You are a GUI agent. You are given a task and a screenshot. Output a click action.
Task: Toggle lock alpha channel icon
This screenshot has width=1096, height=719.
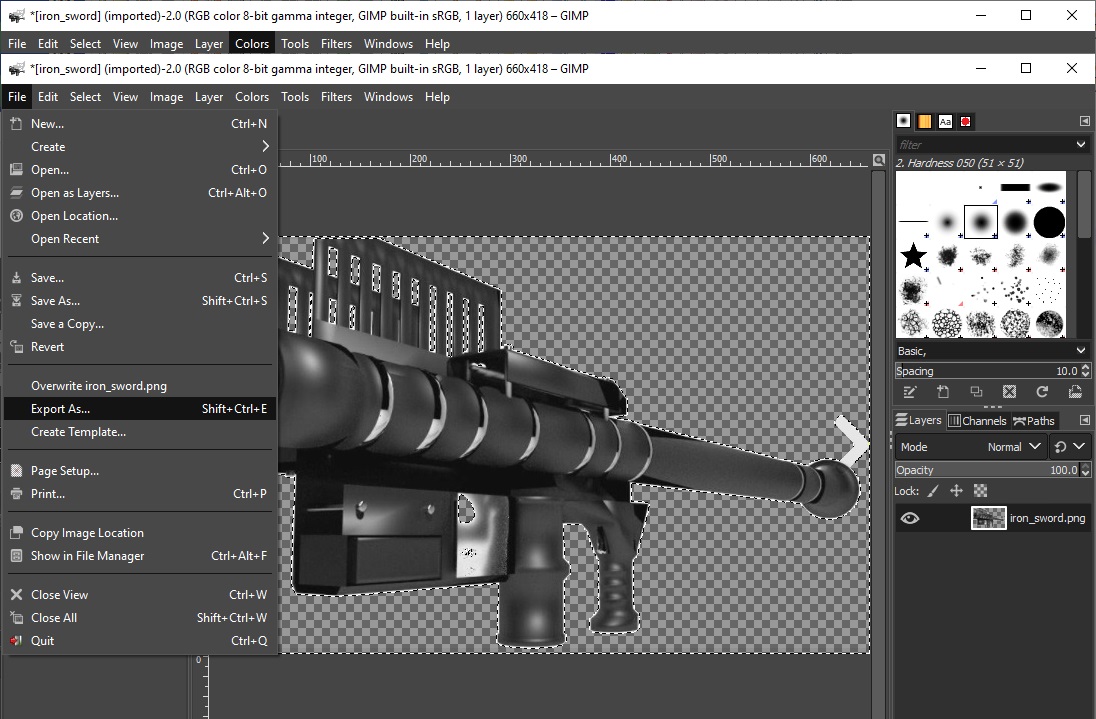(x=980, y=491)
